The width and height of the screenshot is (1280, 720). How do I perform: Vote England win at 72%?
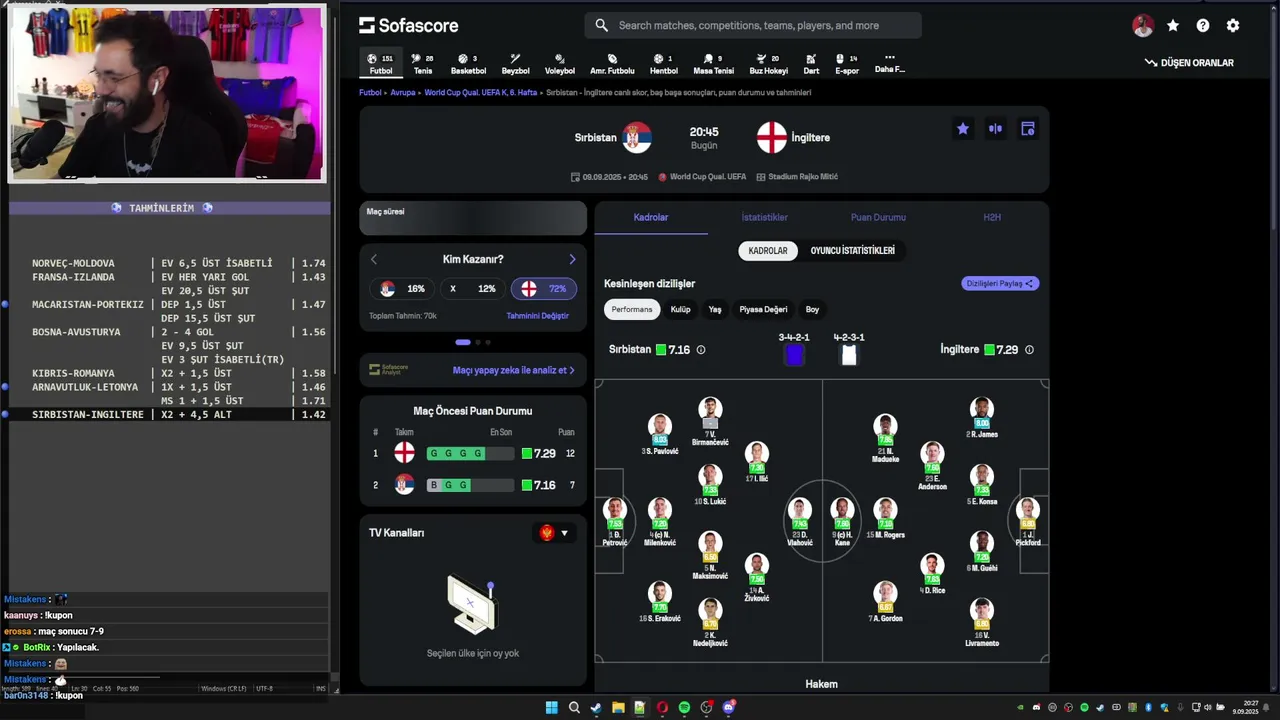pyautogui.click(x=544, y=289)
